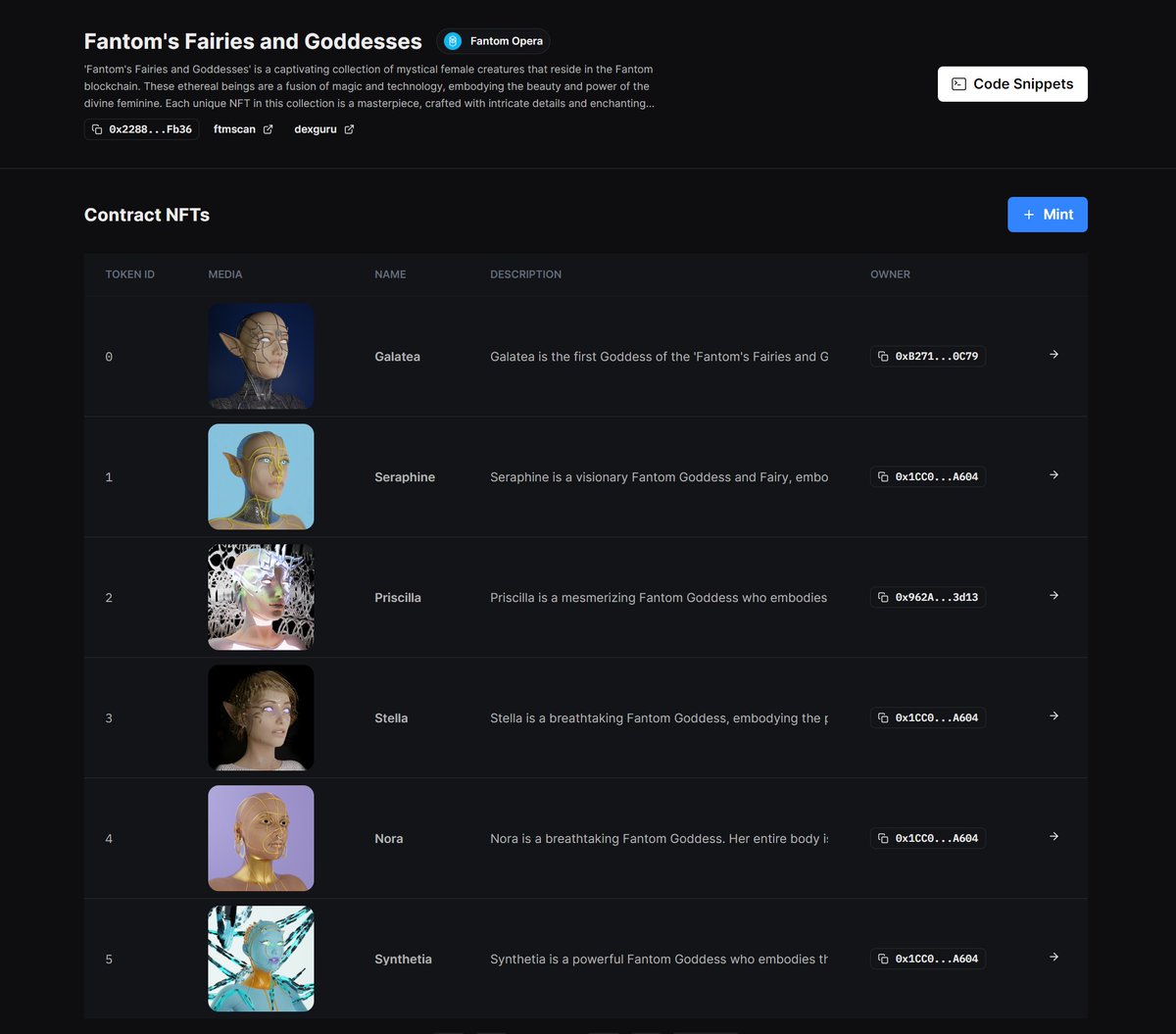Viewport: 1176px width, 1034px height.
Task: Copy Synthetia's owner address
Action: pyautogui.click(x=928, y=960)
